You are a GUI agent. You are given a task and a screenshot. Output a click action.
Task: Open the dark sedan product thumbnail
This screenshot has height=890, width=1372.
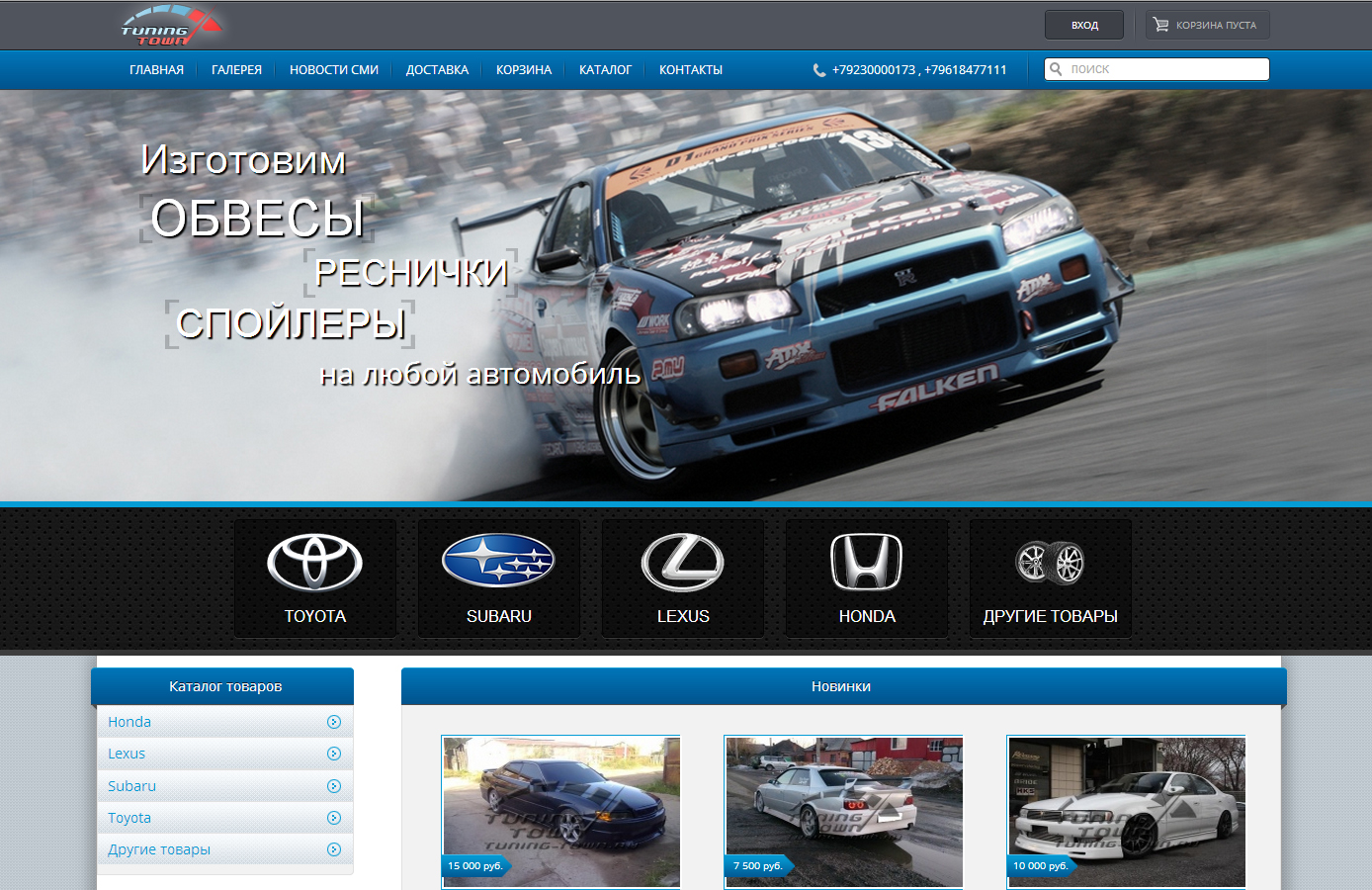click(561, 812)
